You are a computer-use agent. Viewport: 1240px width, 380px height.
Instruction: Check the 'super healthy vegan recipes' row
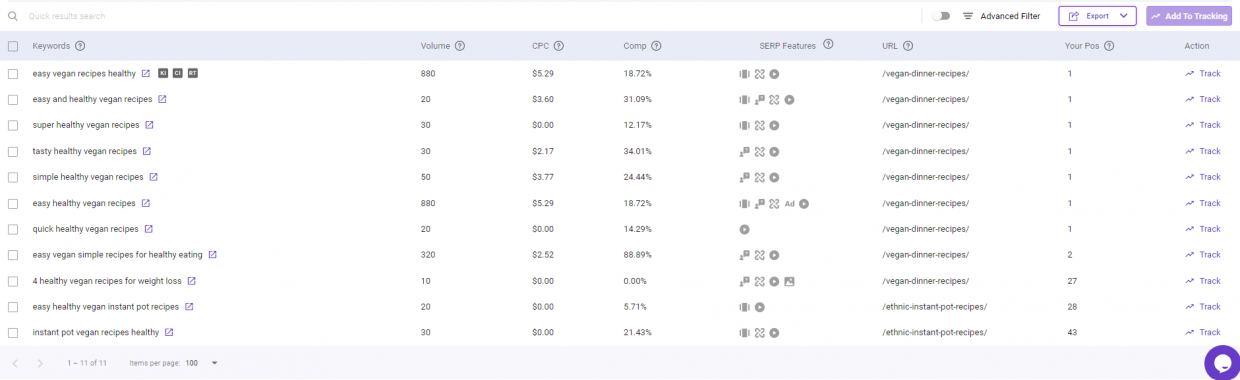(x=13, y=125)
